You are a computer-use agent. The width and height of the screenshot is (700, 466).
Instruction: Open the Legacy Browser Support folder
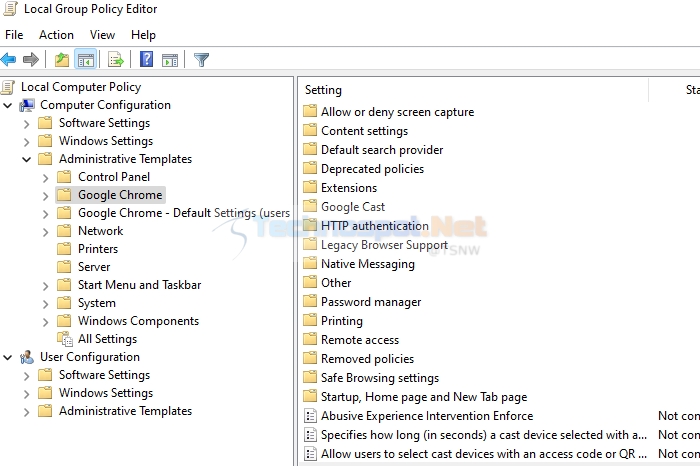click(384, 245)
